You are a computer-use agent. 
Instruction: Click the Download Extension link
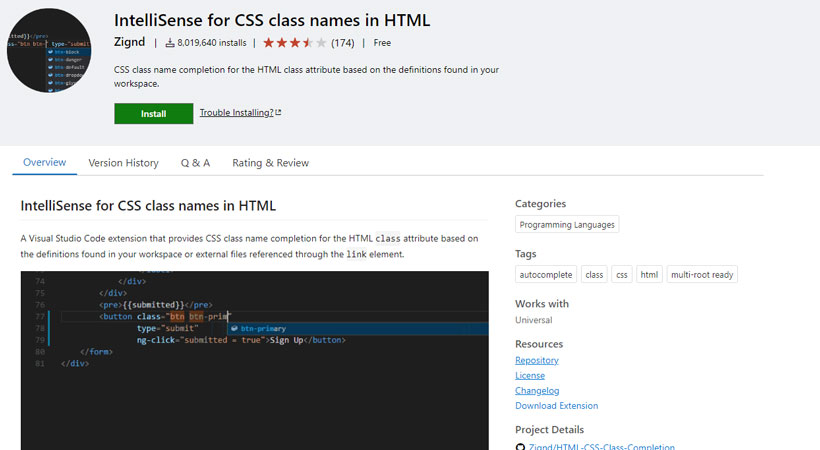tap(556, 406)
